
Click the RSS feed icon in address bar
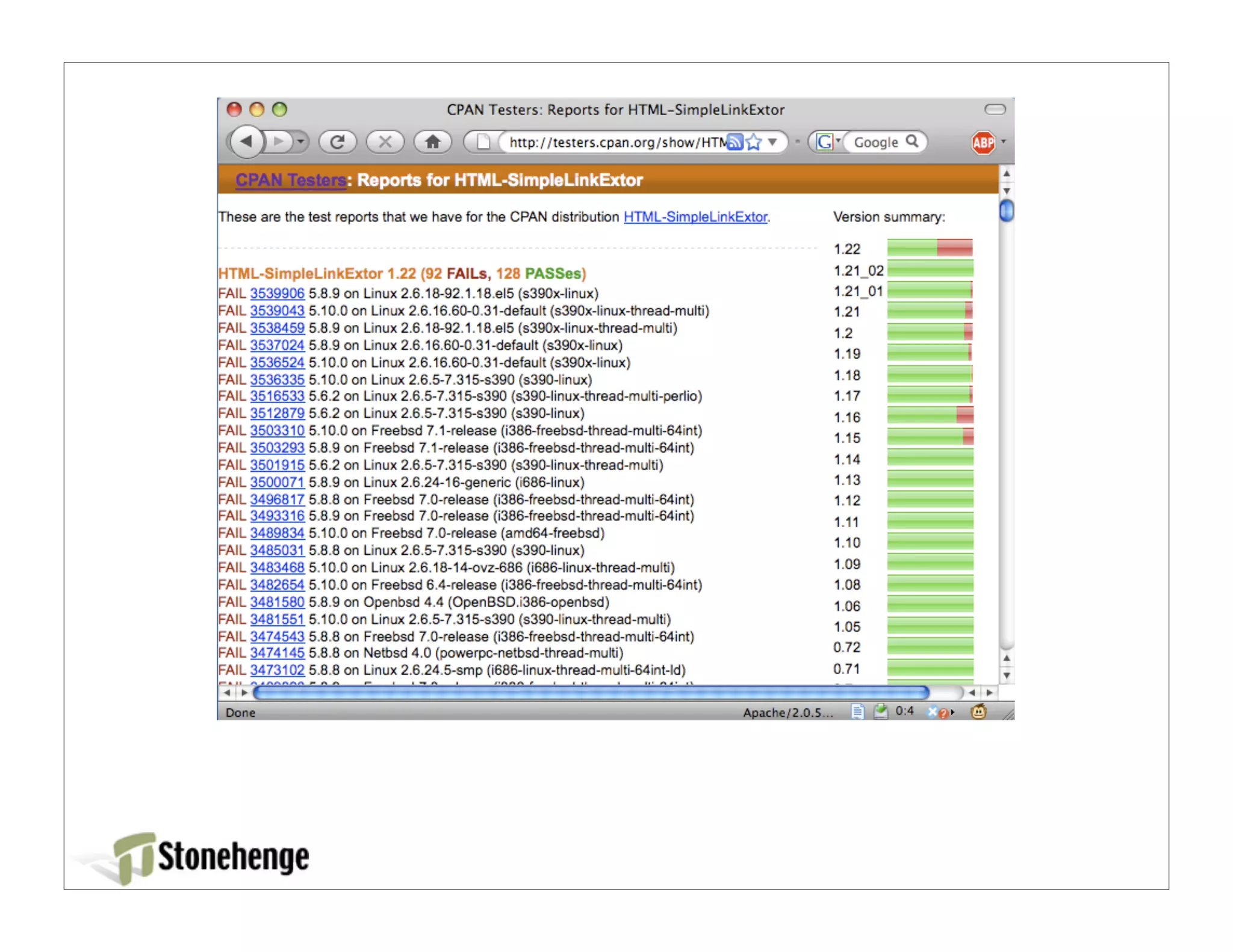735,142
